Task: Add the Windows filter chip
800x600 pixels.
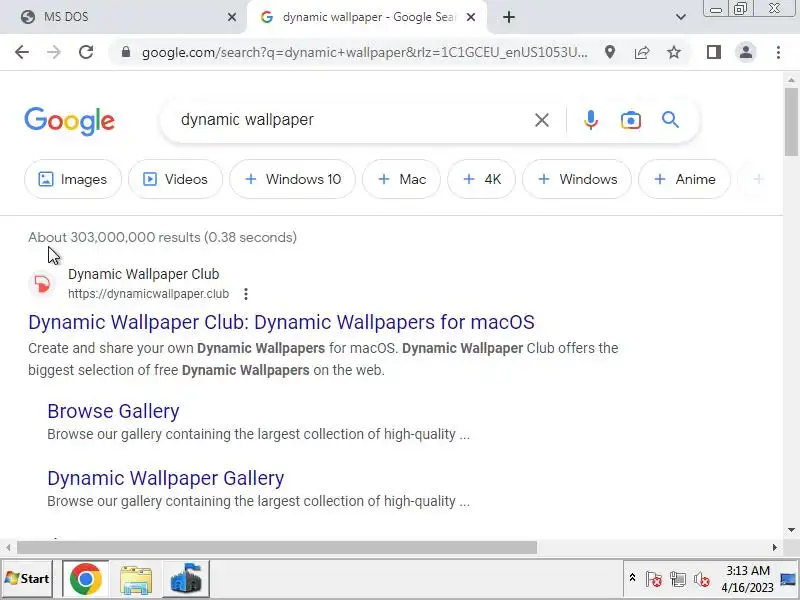Action: pos(577,179)
